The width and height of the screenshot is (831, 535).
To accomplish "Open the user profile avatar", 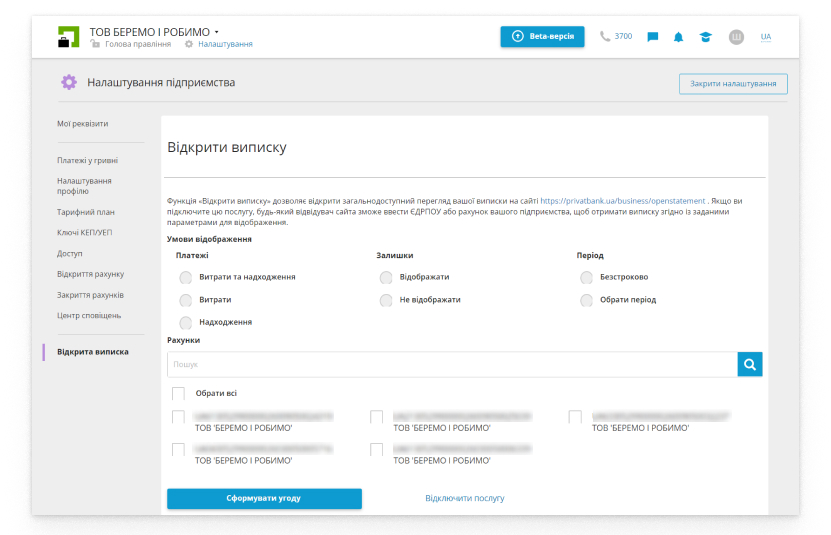I will (736, 37).
